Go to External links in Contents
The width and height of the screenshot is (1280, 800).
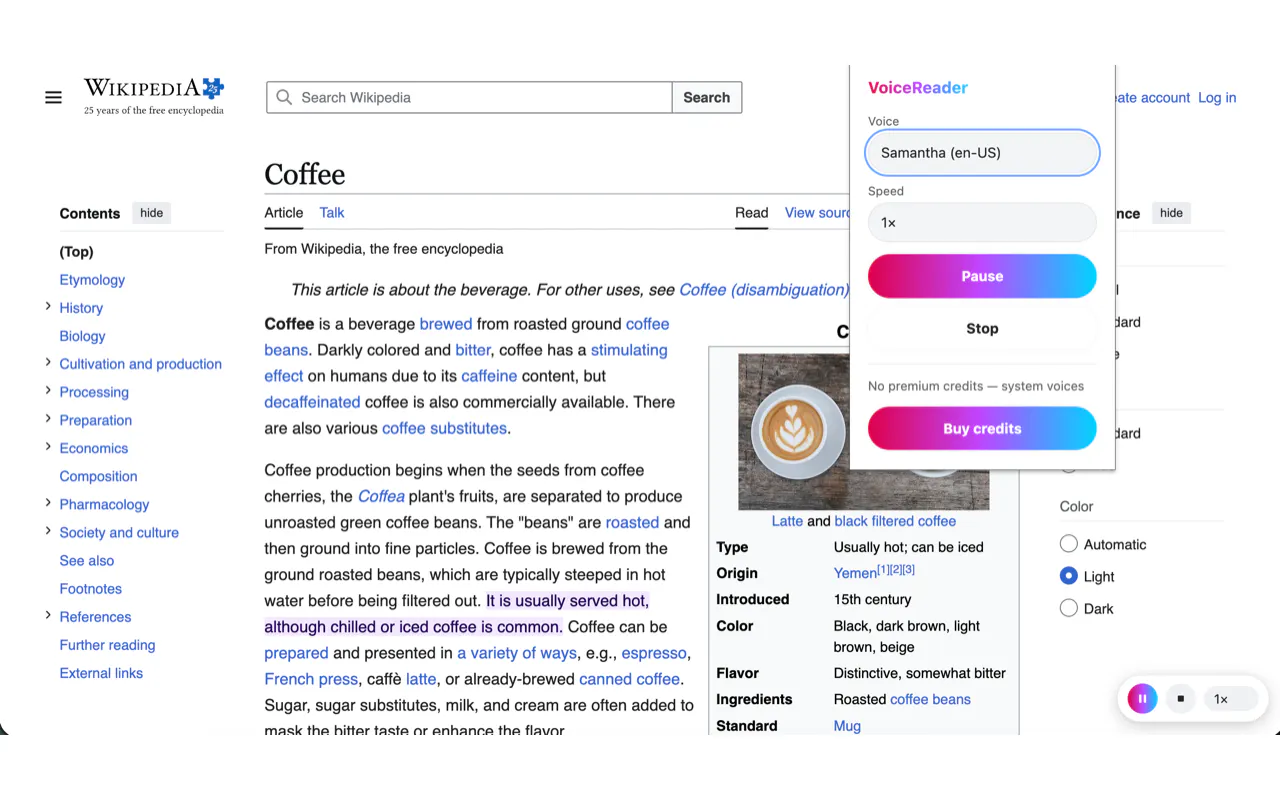click(101, 673)
